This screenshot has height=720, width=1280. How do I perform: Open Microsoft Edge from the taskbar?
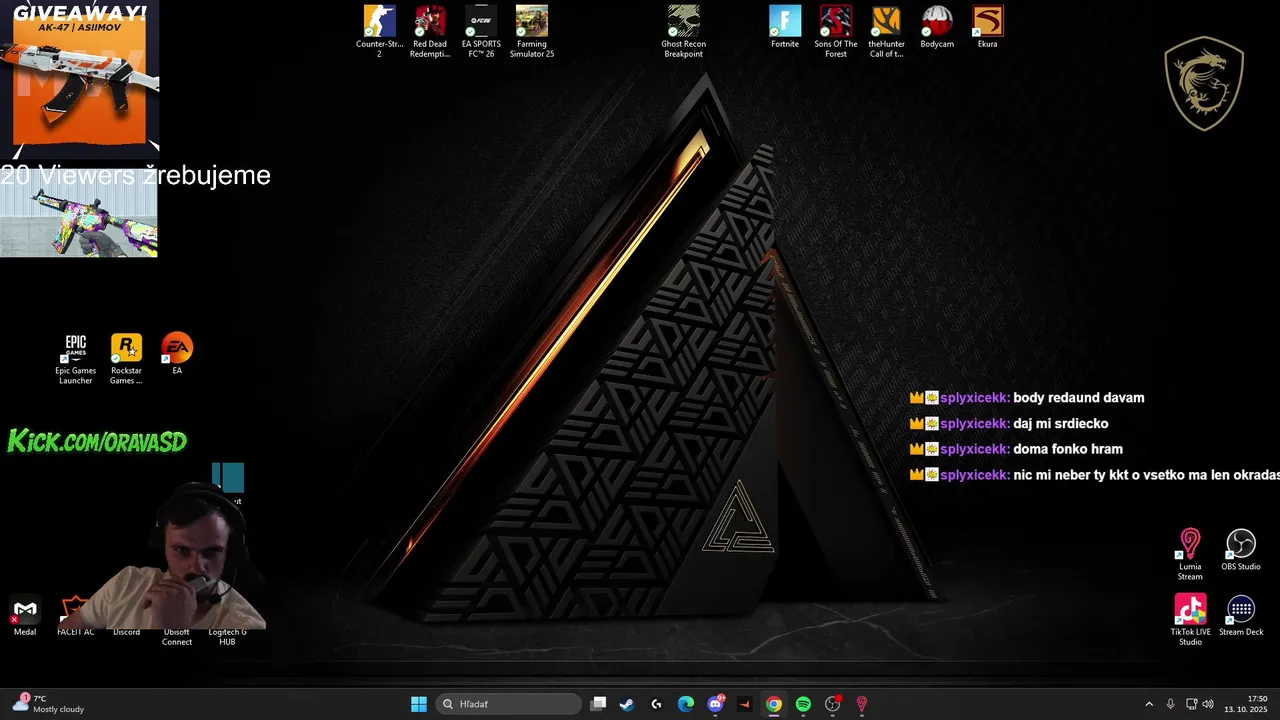click(686, 704)
